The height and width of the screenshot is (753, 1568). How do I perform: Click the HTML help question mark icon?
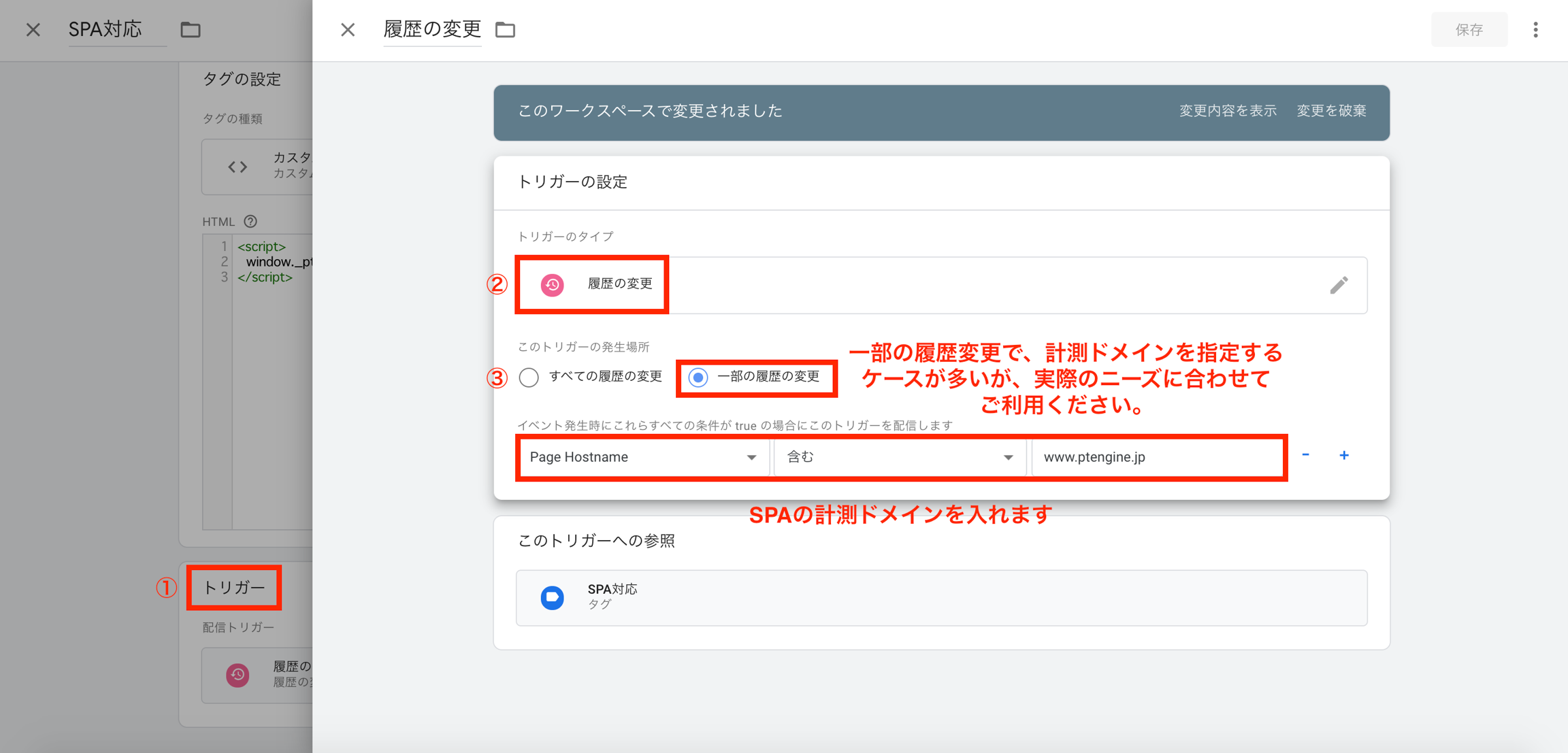pyautogui.click(x=250, y=221)
